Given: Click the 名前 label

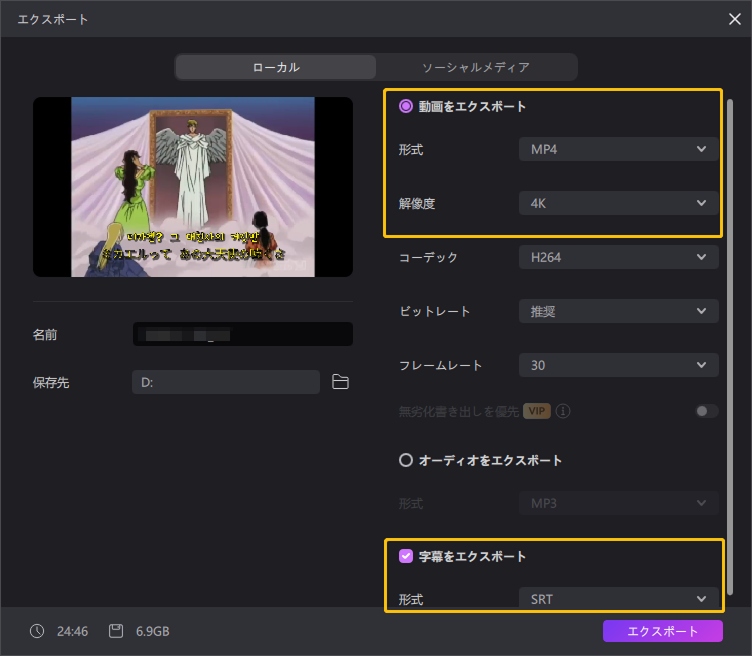Looking at the screenshot, I should (45, 334).
